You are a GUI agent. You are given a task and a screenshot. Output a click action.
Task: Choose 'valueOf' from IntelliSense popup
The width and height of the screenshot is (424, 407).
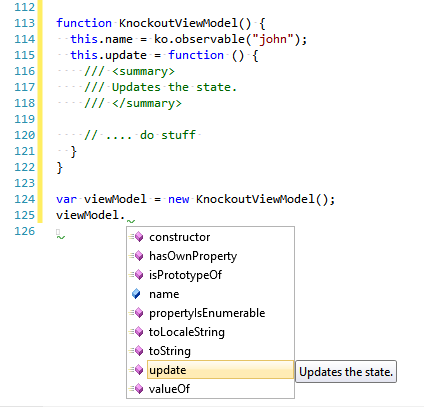pyautogui.click(x=210, y=389)
